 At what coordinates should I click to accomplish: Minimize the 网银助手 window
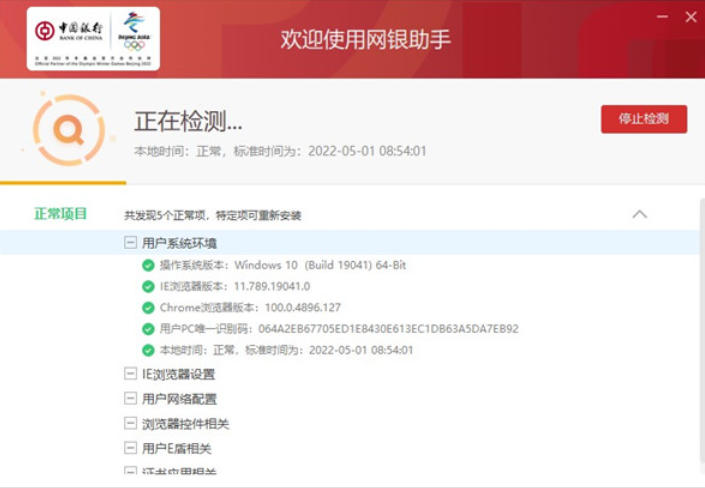[662, 17]
